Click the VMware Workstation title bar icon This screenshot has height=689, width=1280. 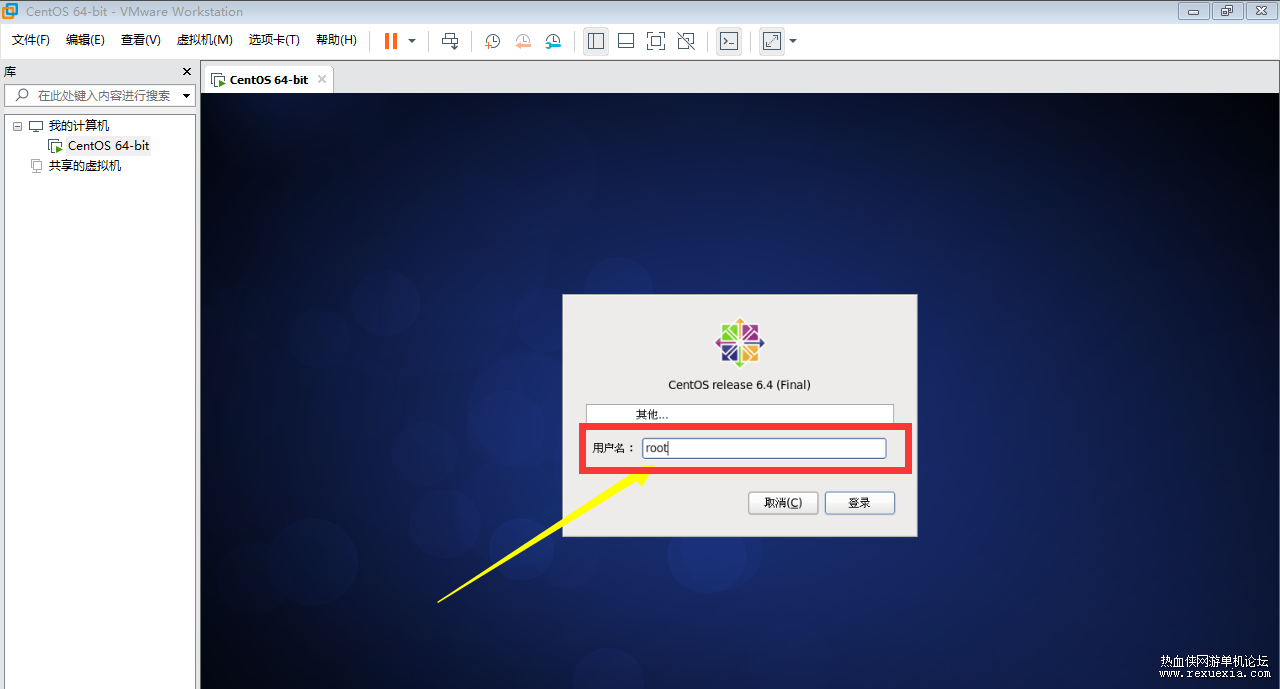coord(10,11)
